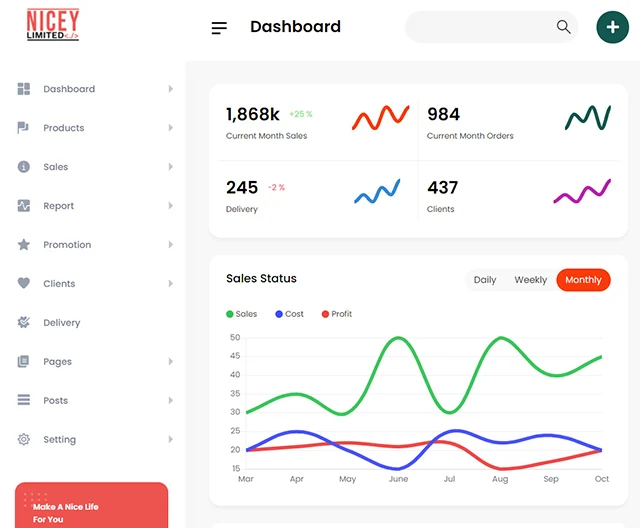Open the Dashboard menu item

click(69, 89)
